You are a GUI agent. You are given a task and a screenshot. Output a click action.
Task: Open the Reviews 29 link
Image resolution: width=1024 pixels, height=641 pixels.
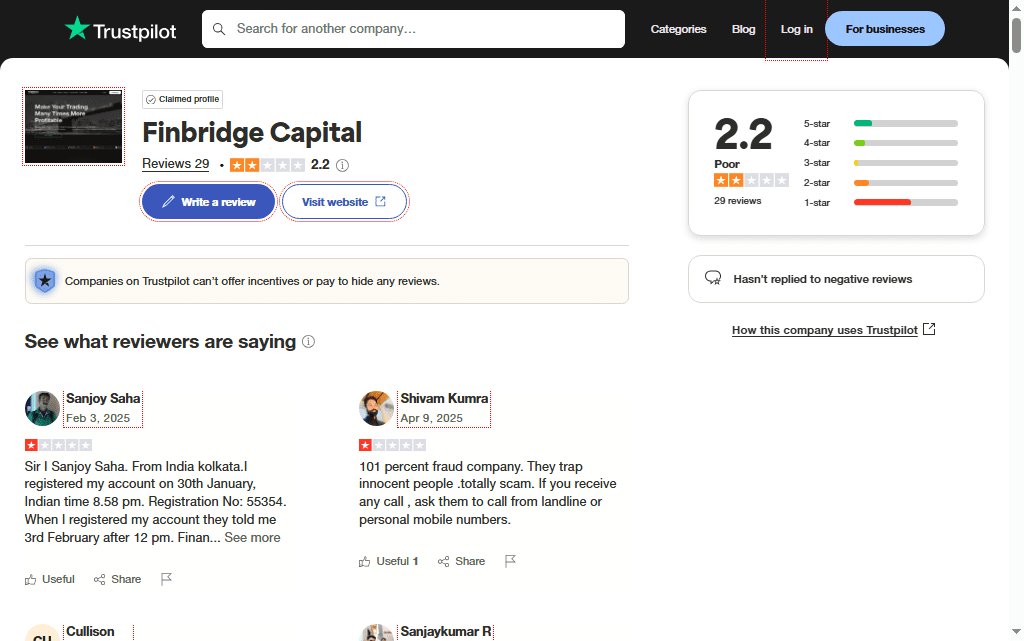pos(176,164)
